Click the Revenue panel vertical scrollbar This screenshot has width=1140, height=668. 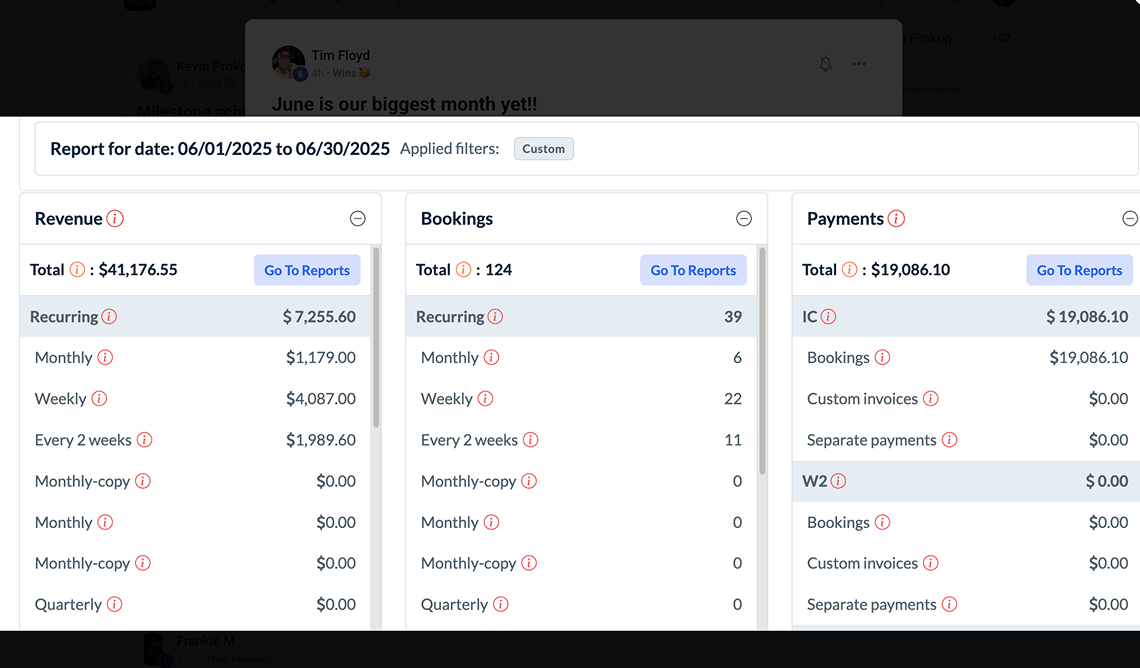coord(376,340)
